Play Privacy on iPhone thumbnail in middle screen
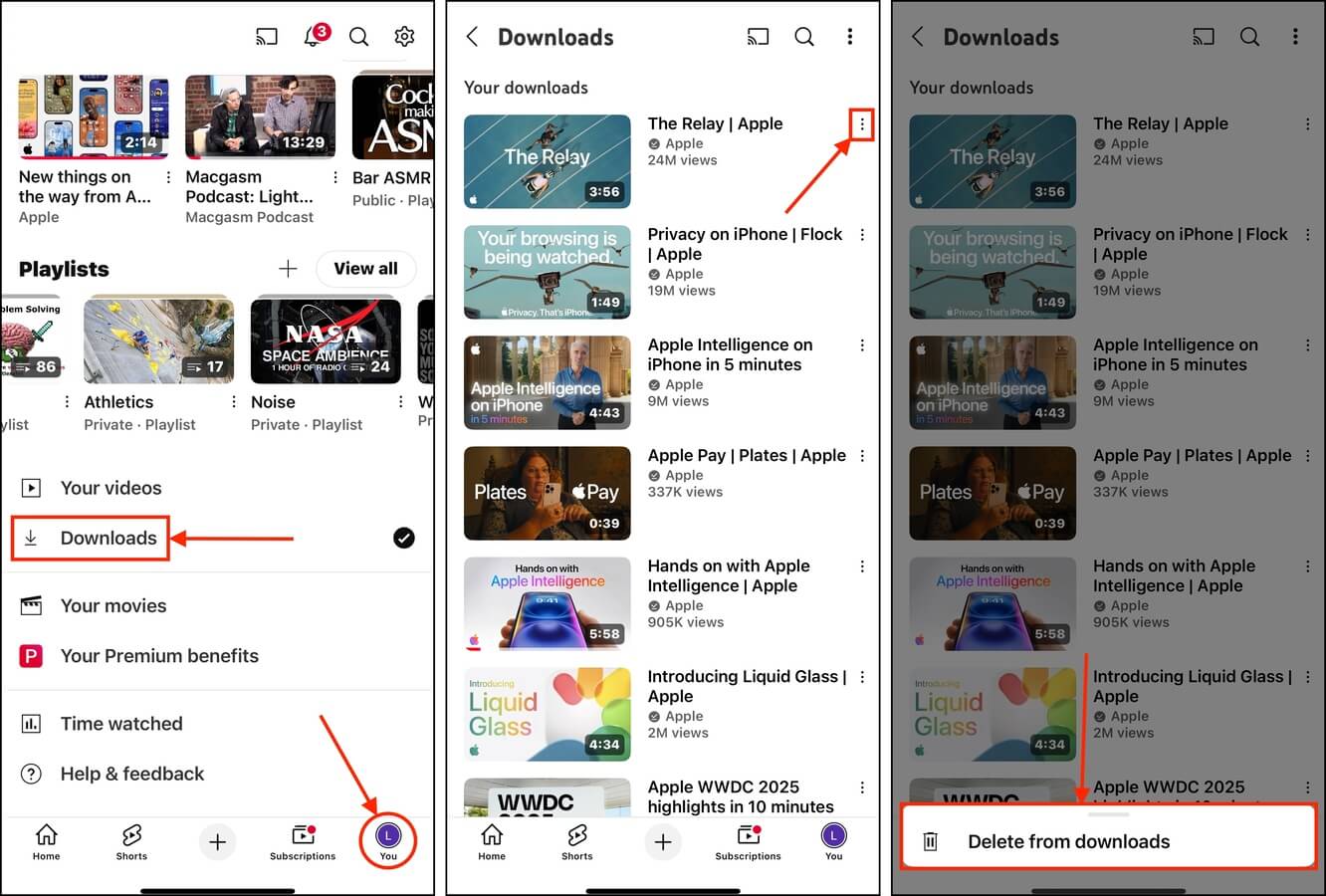This screenshot has height=896, width=1326. 548,272
